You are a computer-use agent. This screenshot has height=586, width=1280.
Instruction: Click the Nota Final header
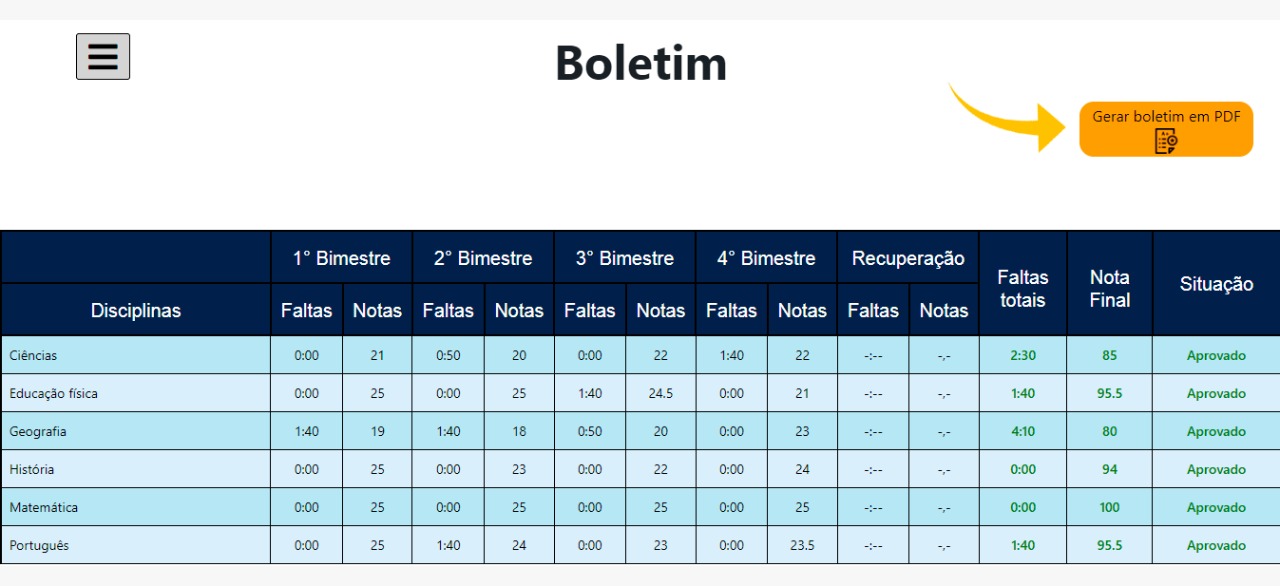tap(1110, 288)
